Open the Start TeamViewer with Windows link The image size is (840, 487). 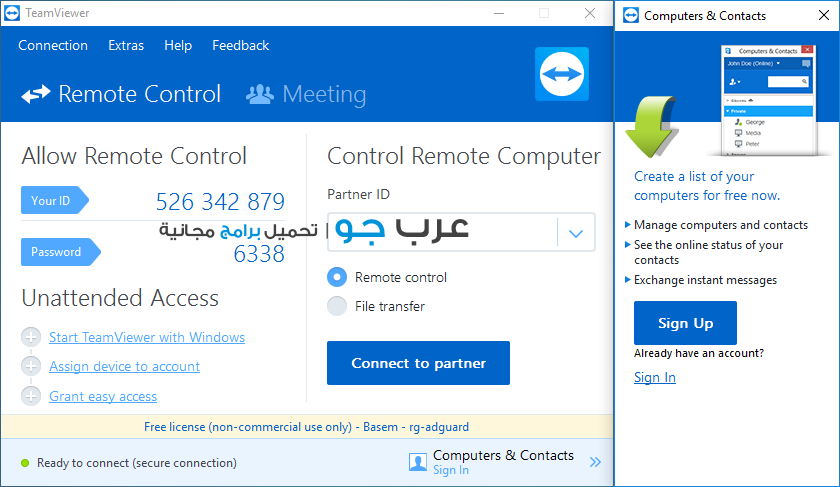tap(147, 338)
